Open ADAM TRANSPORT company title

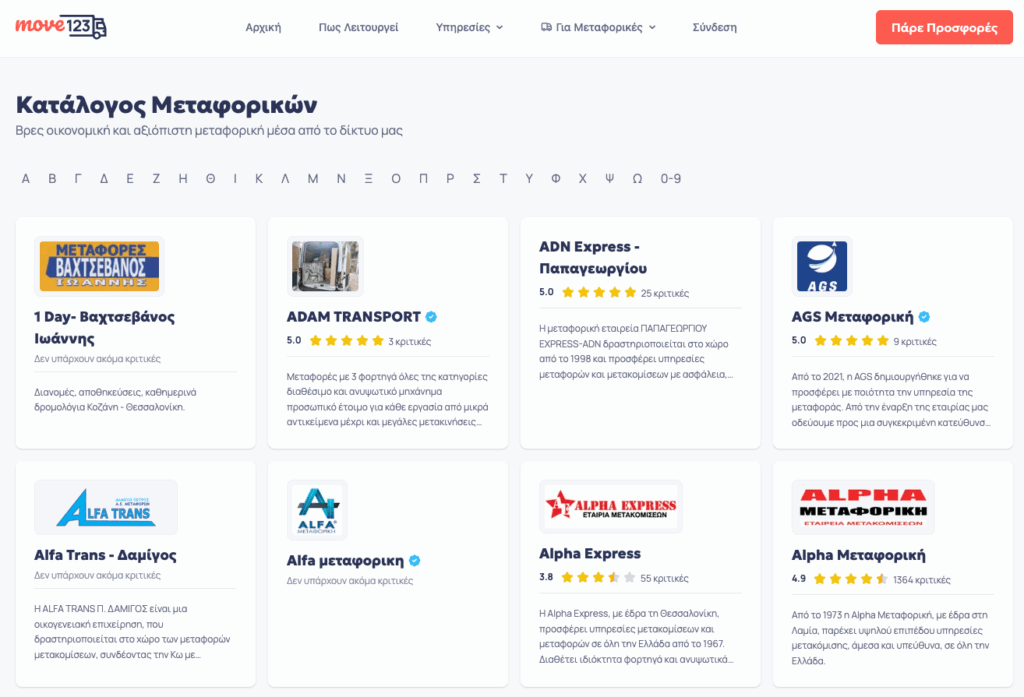(353, 317)
